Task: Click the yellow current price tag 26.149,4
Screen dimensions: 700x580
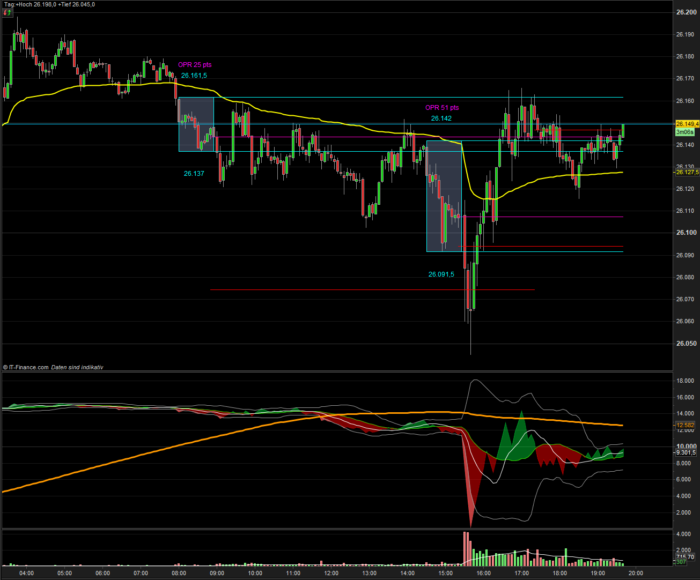Action: (x=687, y=124)
